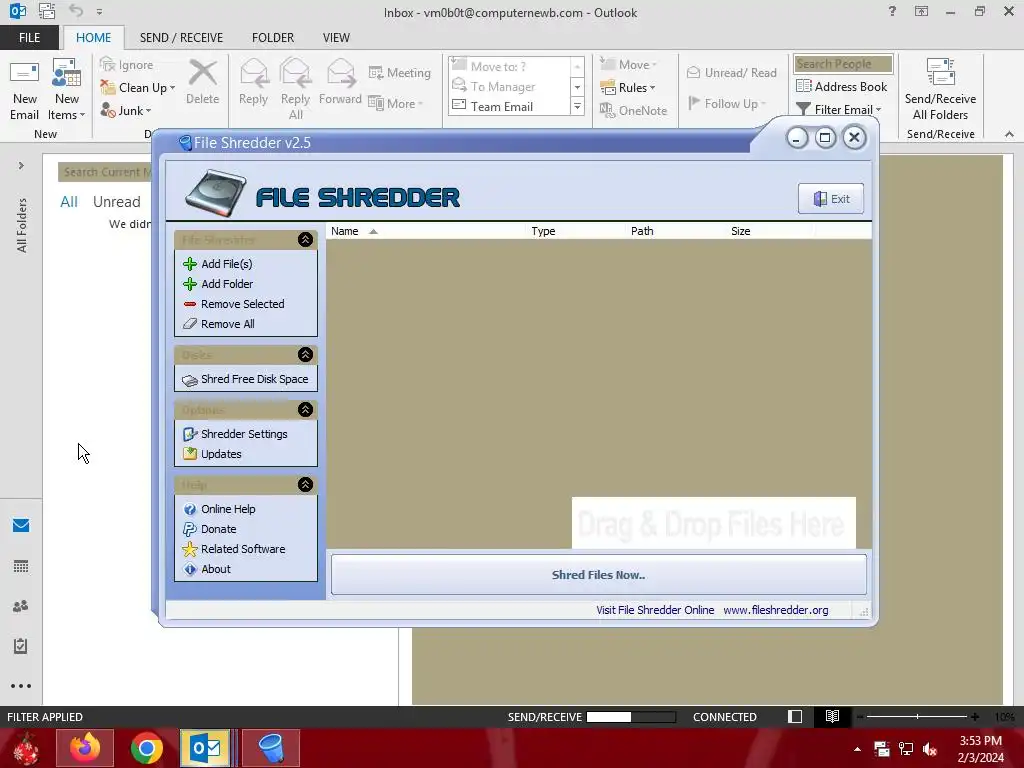Viewport: 1024px width, 768px height.
Task: Click Remove Selected in File Shredder
Action: (234, 304)
